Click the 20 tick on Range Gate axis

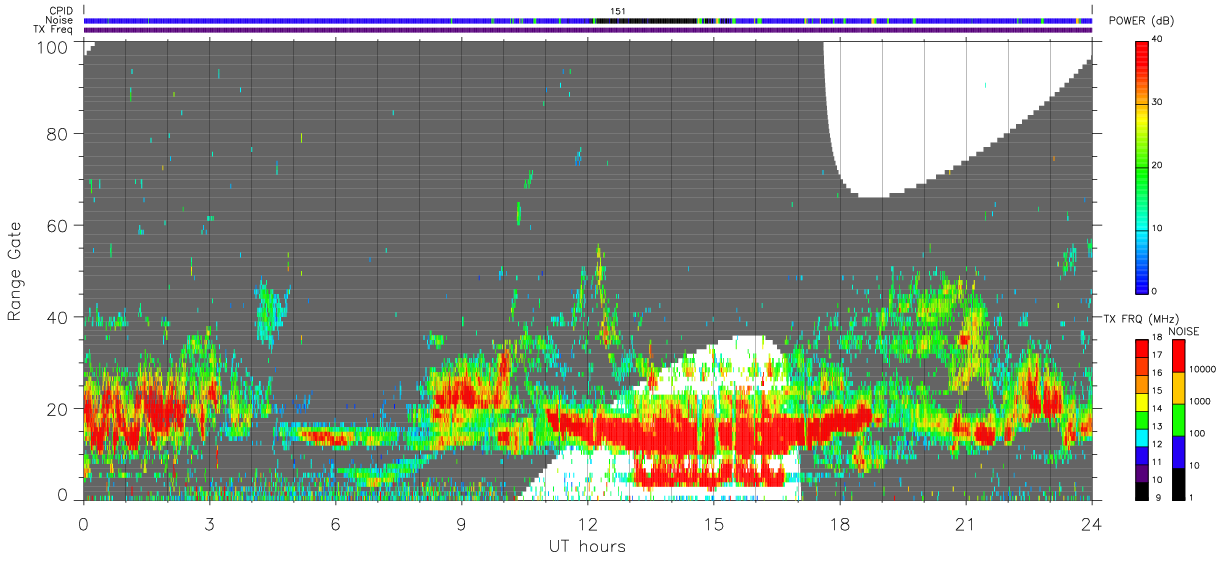click(58, 409)
